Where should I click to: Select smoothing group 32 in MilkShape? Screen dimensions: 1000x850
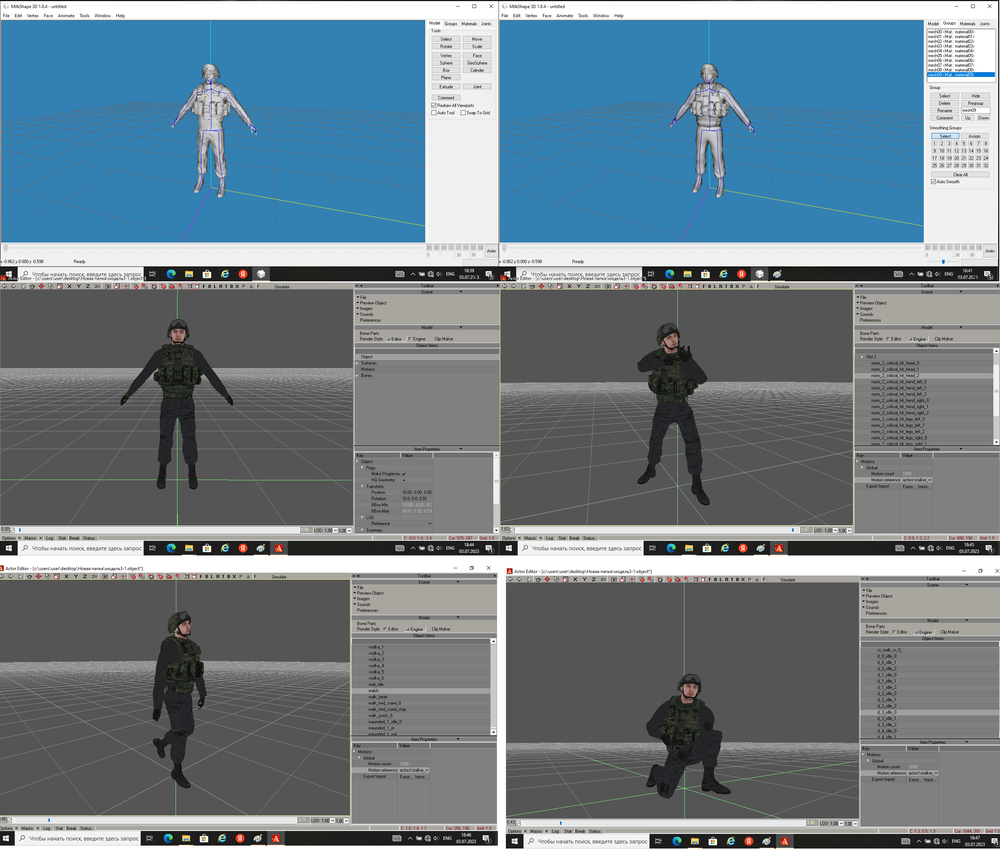(985, 166)
